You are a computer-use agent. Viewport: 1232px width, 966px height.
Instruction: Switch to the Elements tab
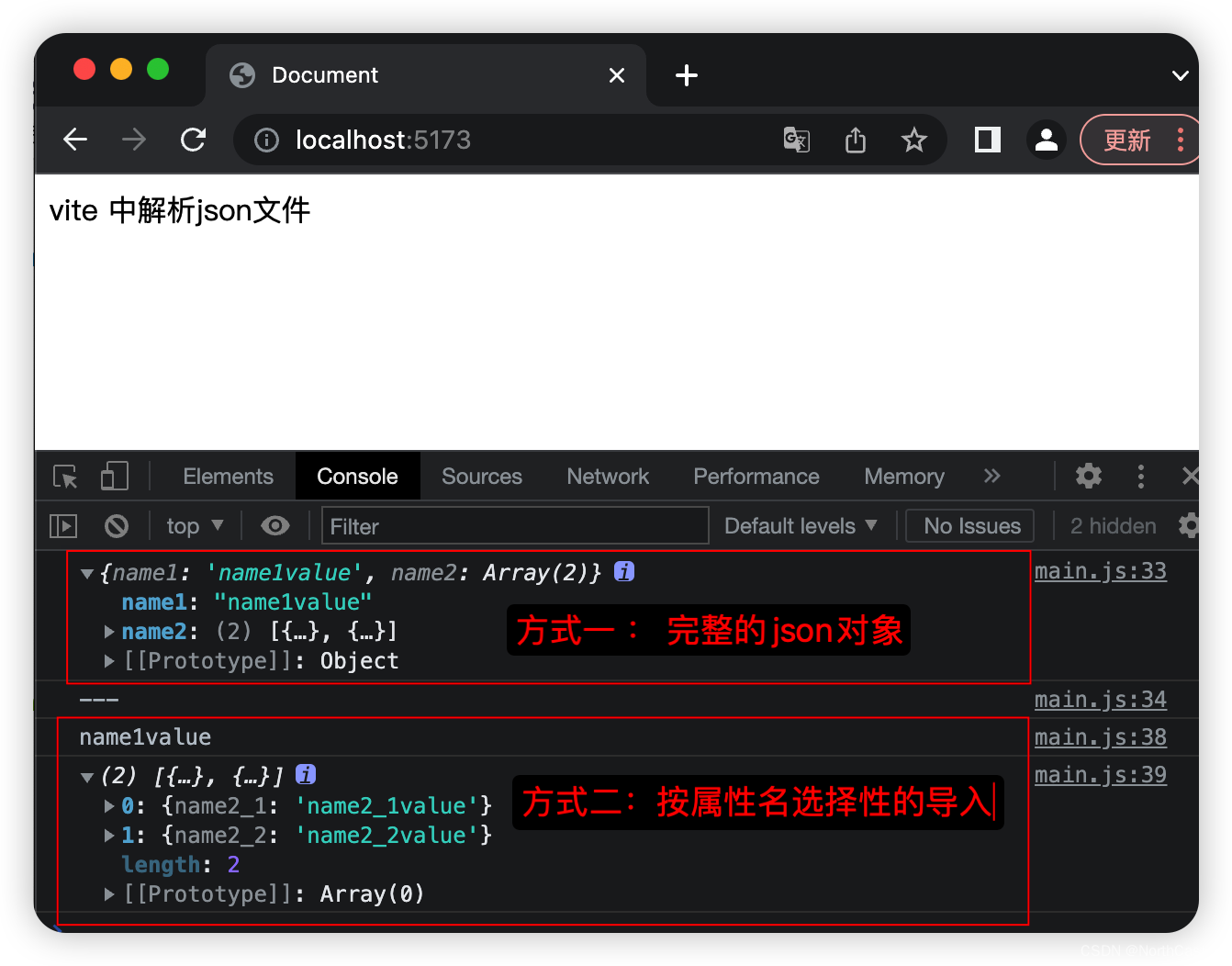pos(228,477)
